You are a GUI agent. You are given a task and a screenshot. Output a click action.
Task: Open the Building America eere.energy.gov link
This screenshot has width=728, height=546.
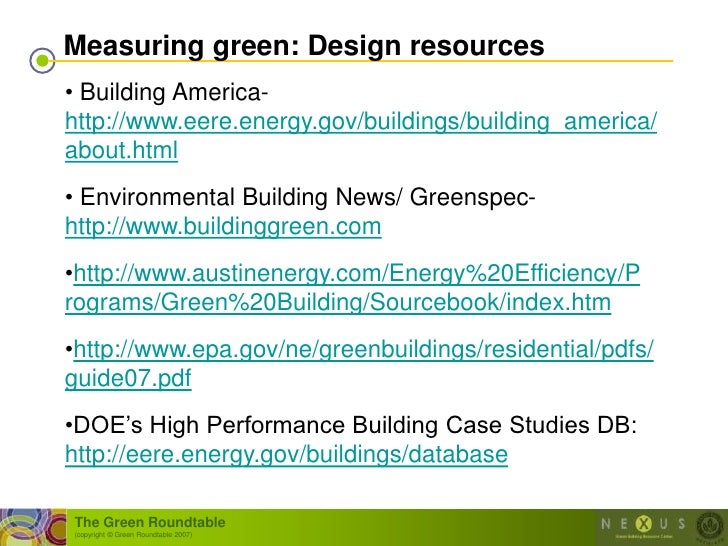pyautogui.click(x=361, y=136)
